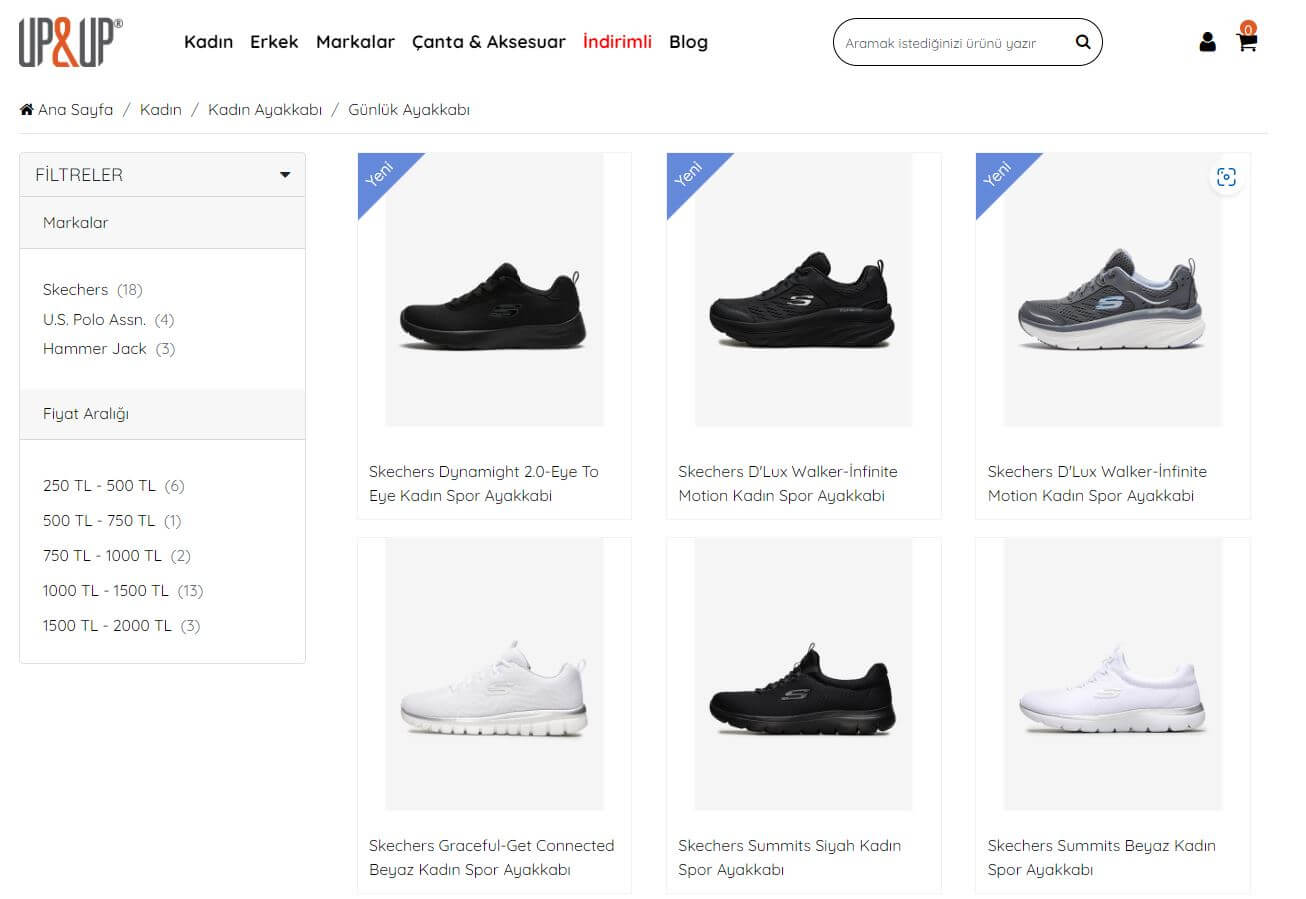Go to the Blog page

pyautogui.click(x=688, y=42)
